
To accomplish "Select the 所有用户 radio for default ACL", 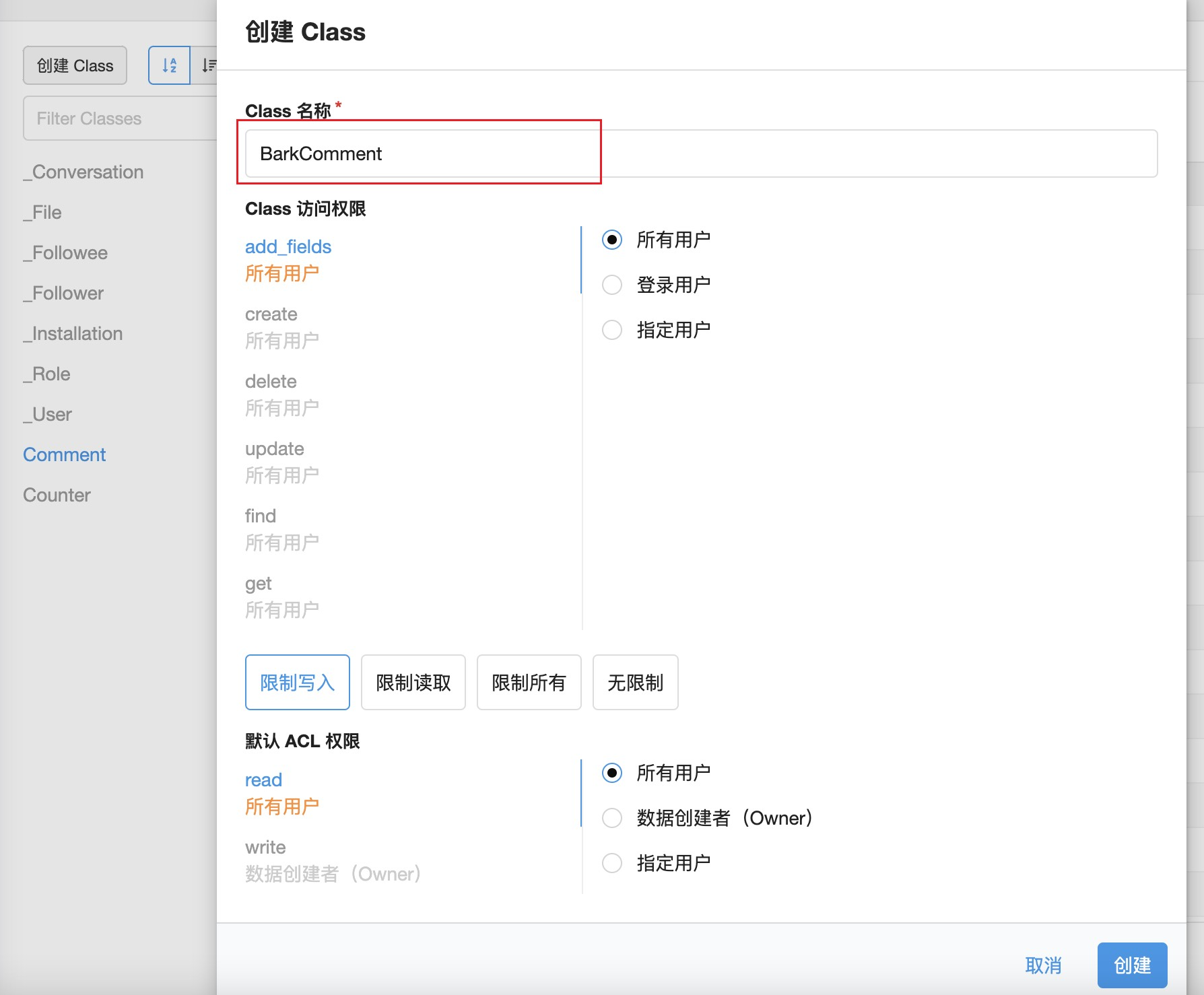I will coord(611,773).
